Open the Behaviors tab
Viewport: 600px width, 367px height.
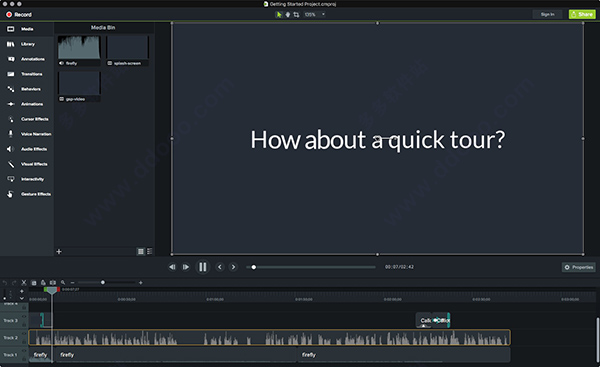point(26,89)
